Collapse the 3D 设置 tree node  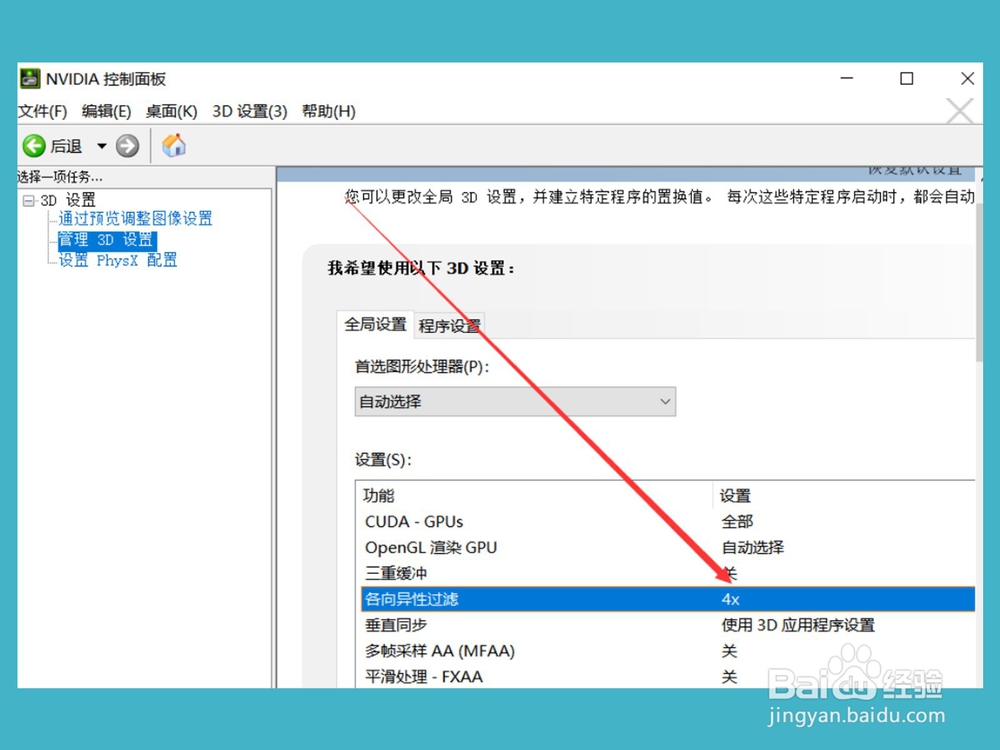tap(29, 201)
